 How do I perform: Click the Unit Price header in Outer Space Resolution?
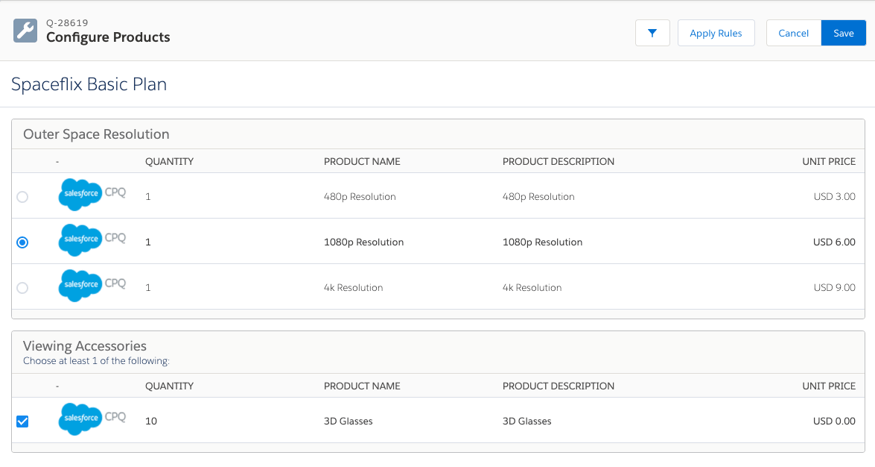pos(828,161)
